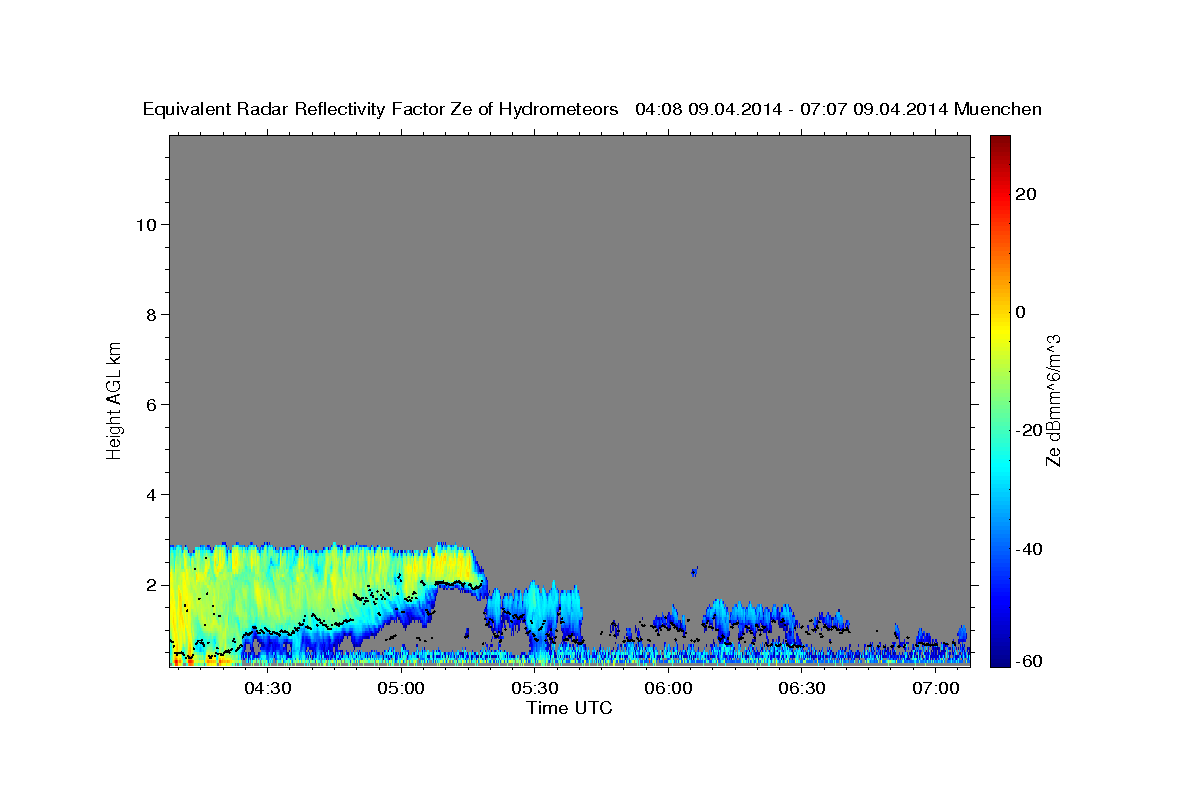
Task: Click the '05:30' time tick label
Action: 535,688
